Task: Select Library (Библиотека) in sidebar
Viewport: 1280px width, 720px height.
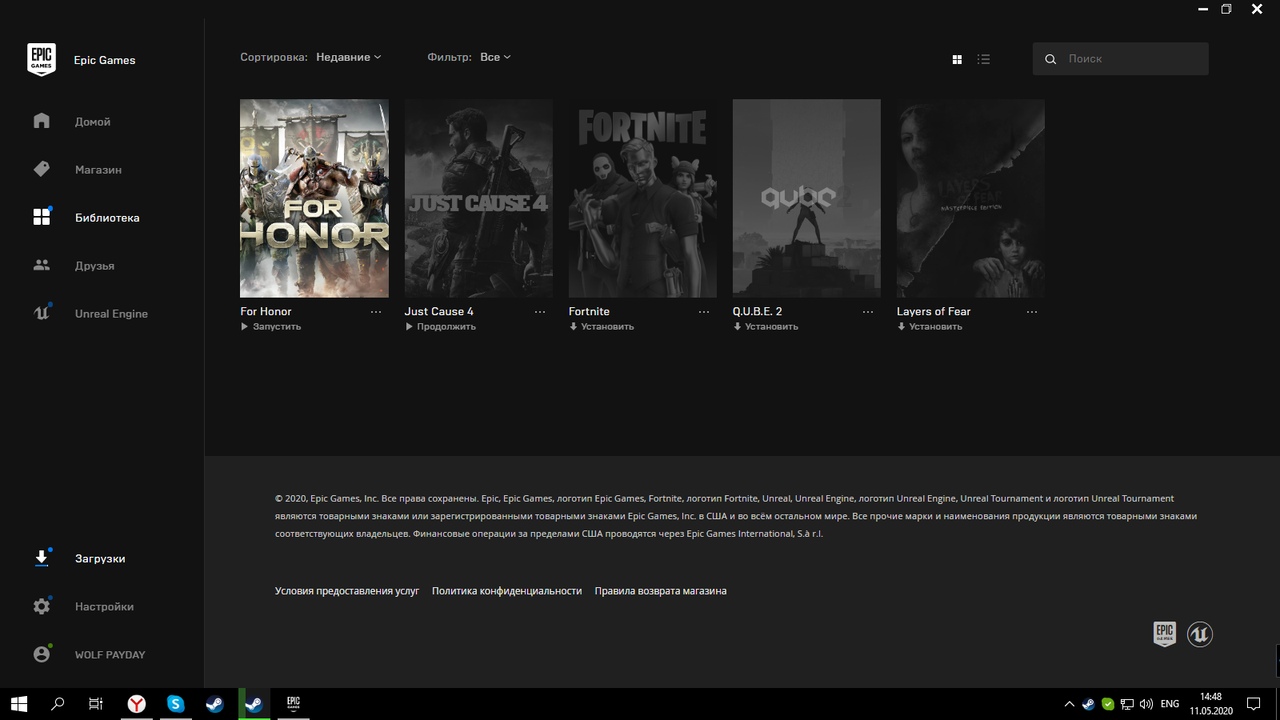Action: coord(107,218)
